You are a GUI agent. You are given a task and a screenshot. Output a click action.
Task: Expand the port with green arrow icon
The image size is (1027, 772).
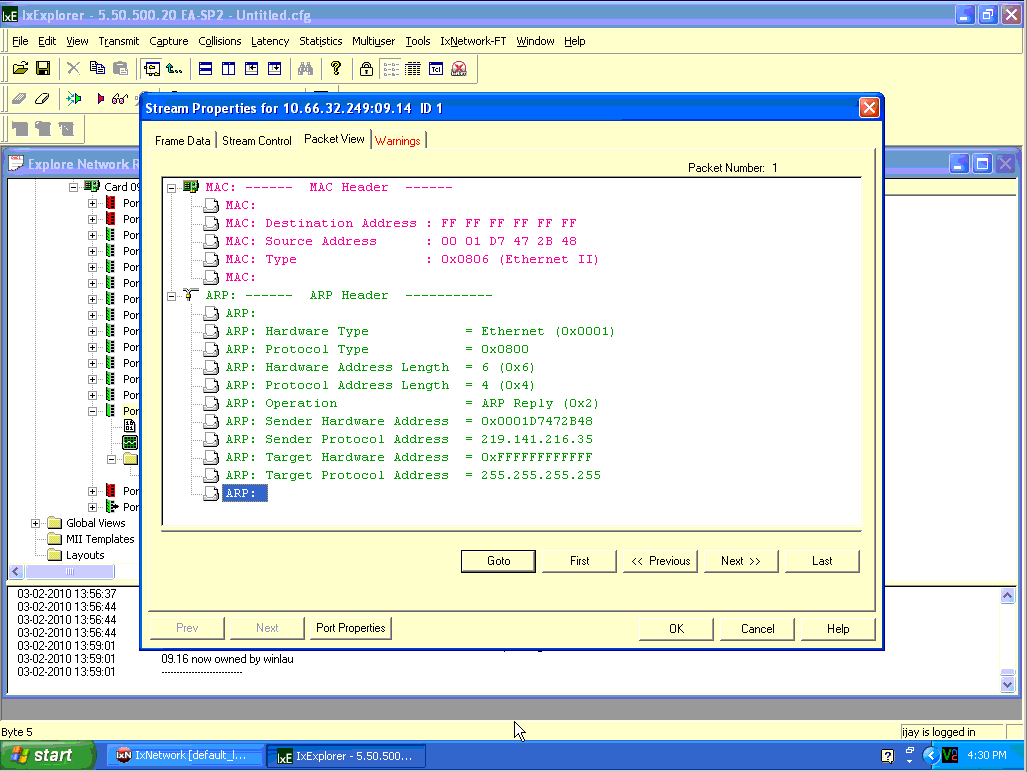click(92, 507)
